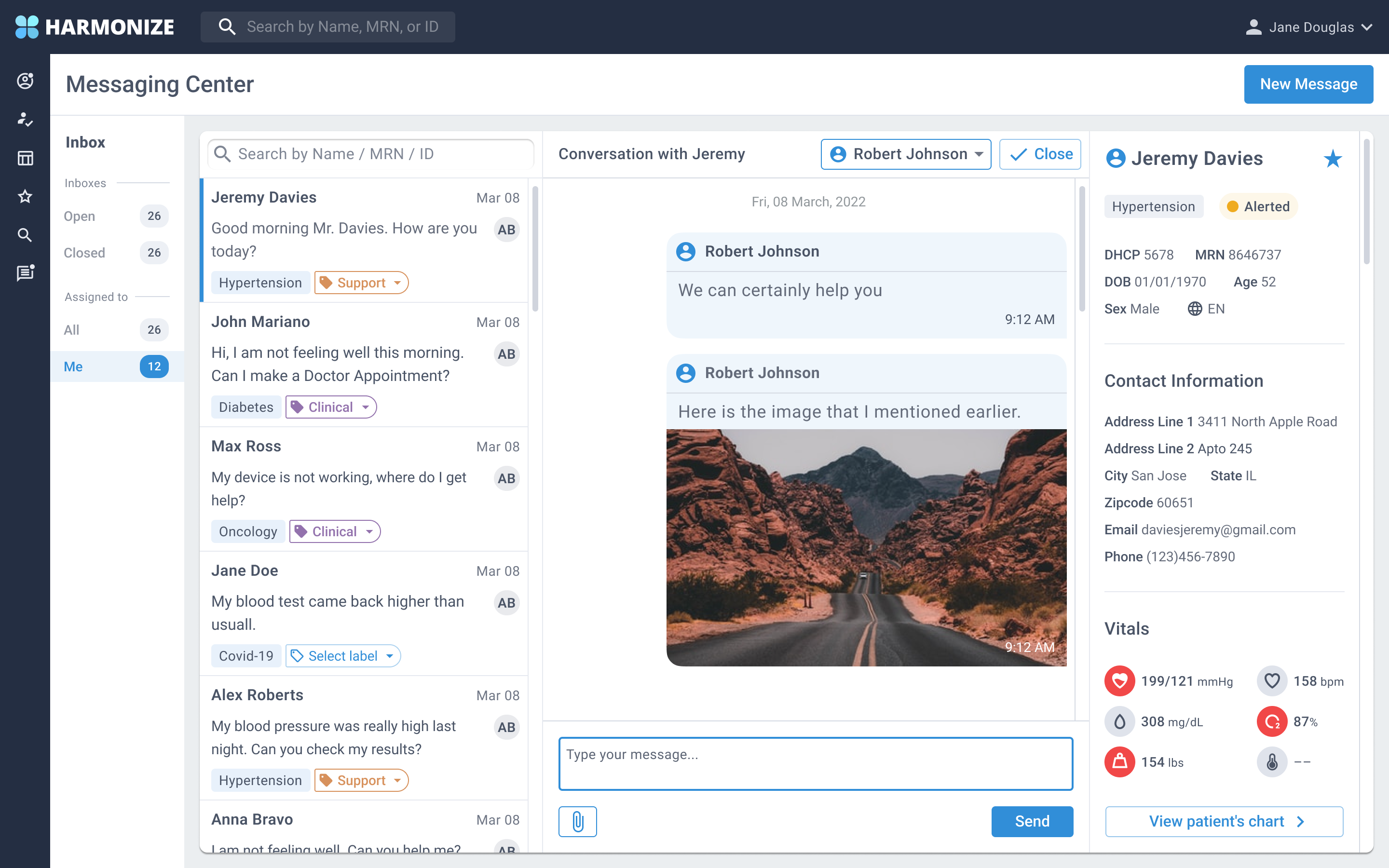This screenshot has height=868, width=1389.
Task: Click the Type your message field
Action: (815, 763)
